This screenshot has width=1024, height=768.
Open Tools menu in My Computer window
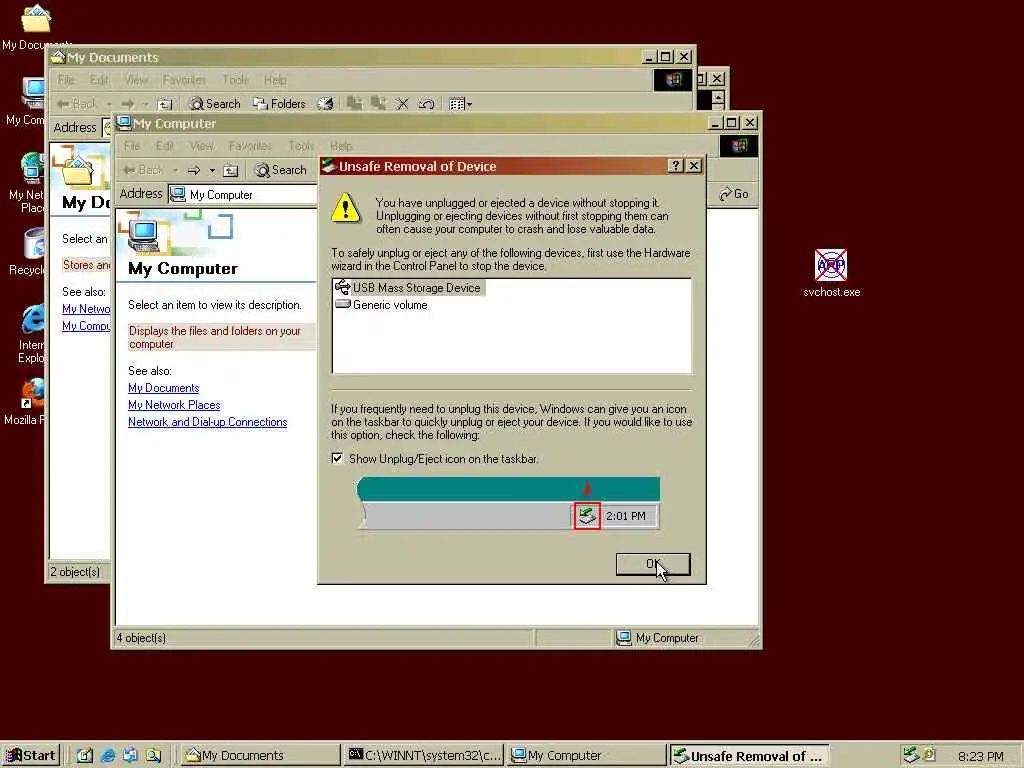point(301,146)
